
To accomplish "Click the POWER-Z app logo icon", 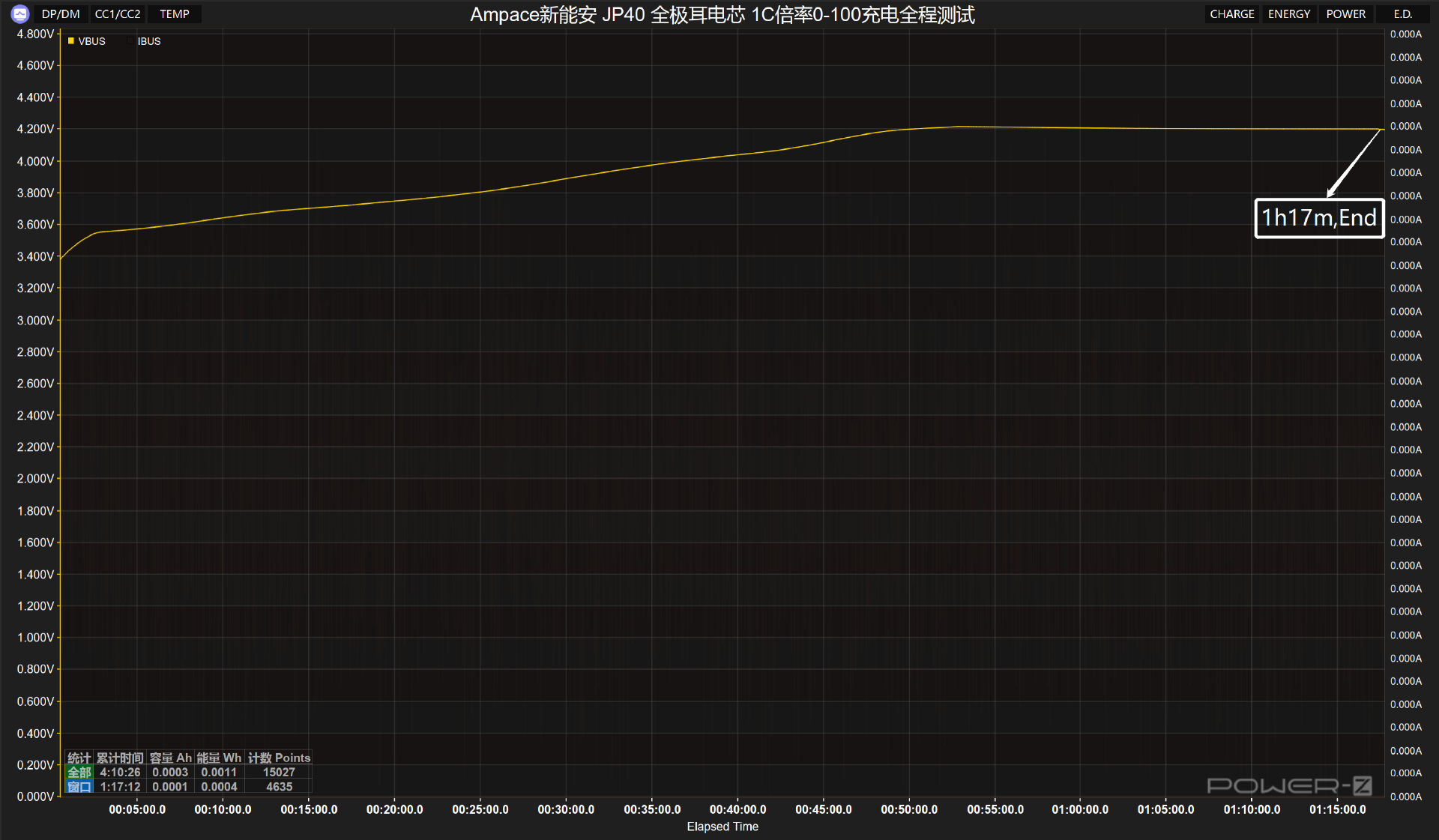I will point(20,13).
